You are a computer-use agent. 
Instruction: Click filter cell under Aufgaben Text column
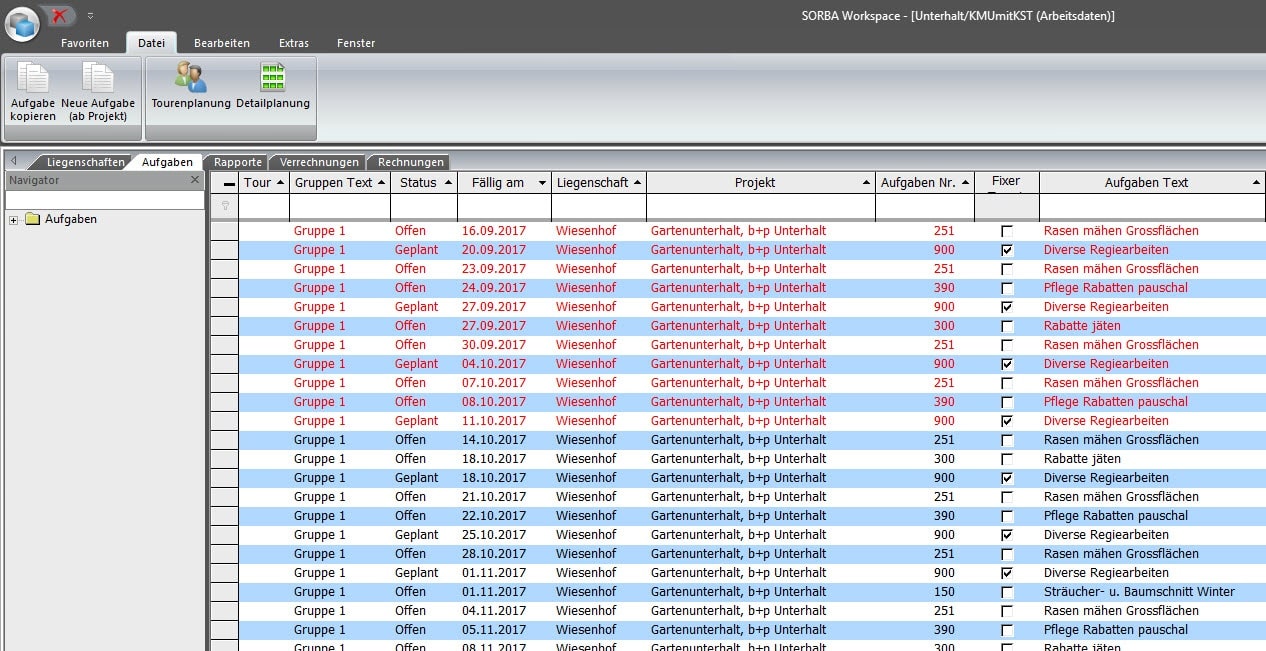click(x=1152, y=206)
